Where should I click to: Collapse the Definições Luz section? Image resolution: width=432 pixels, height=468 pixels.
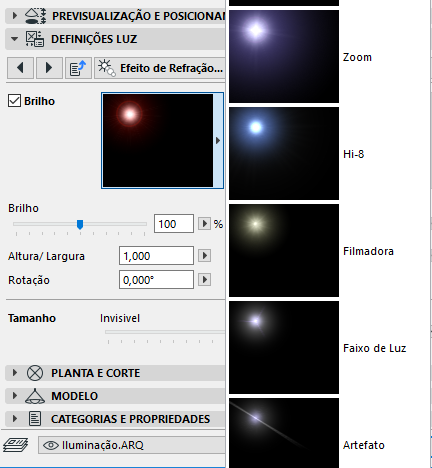[x=14, y=39]
